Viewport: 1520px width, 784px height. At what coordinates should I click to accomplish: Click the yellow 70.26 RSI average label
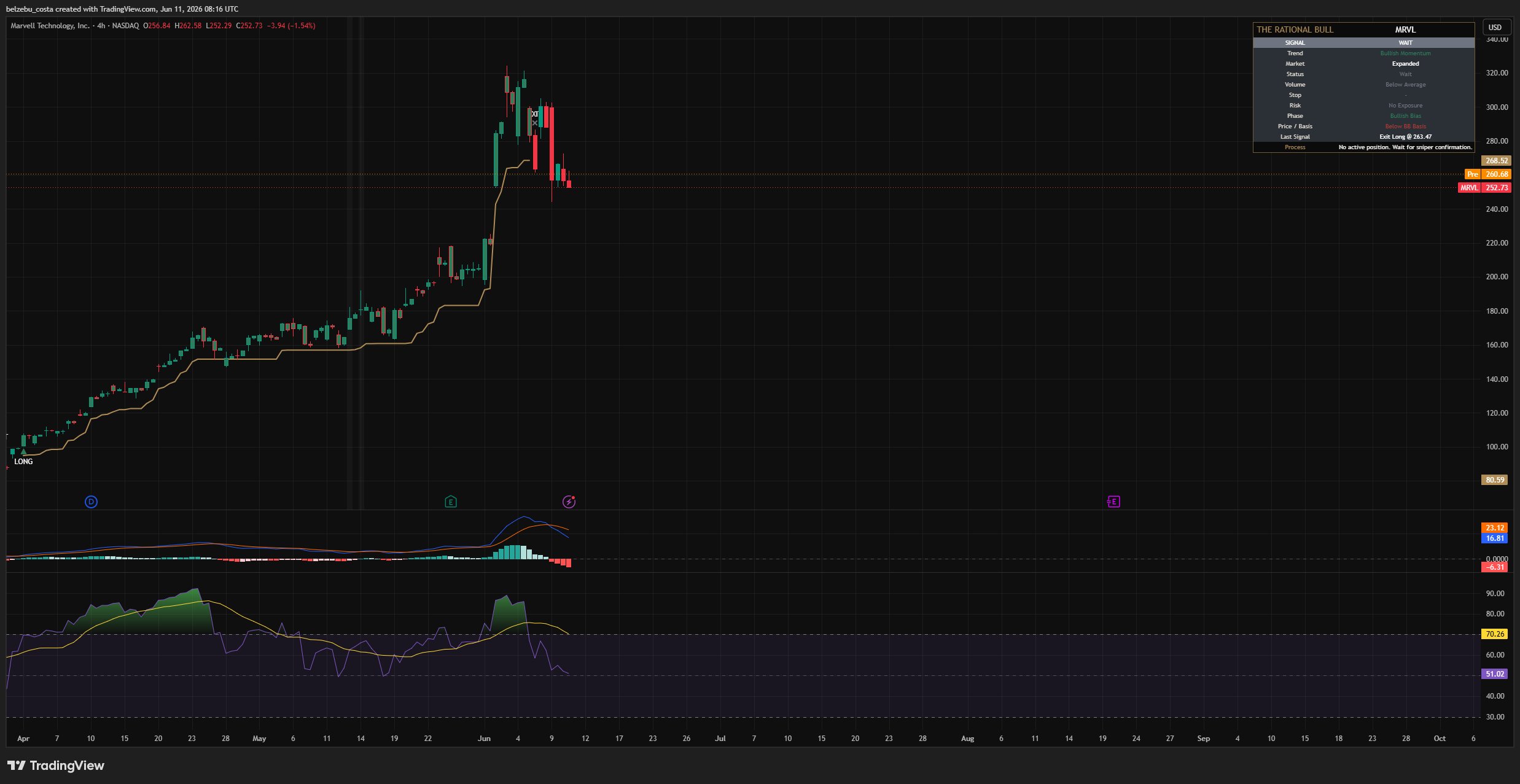(x=1495, y=634)
